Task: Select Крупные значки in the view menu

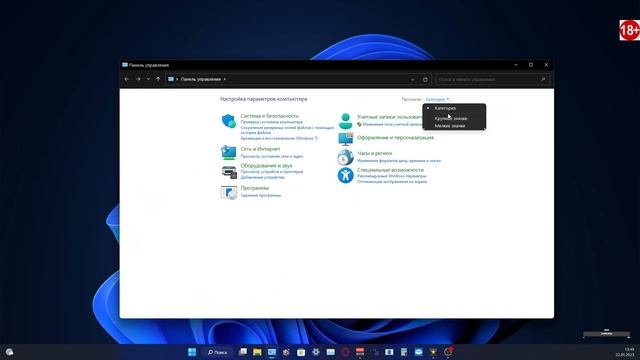Action: click(454, 118)
